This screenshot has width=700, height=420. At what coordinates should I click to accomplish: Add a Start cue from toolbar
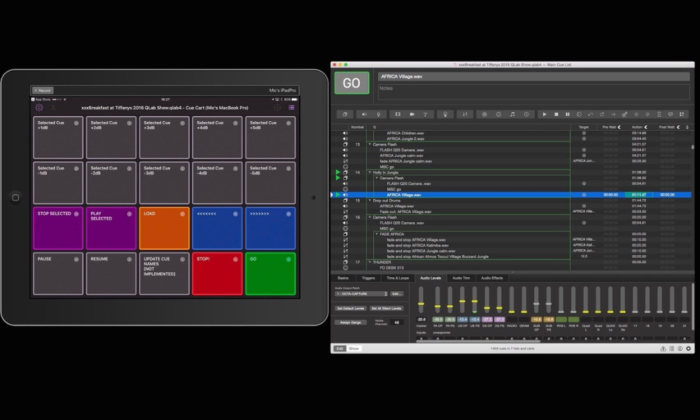[x=544, y=114]
